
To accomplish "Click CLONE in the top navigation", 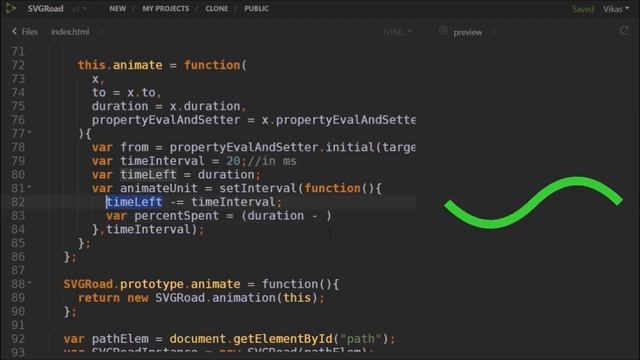I will click(216, 9).
